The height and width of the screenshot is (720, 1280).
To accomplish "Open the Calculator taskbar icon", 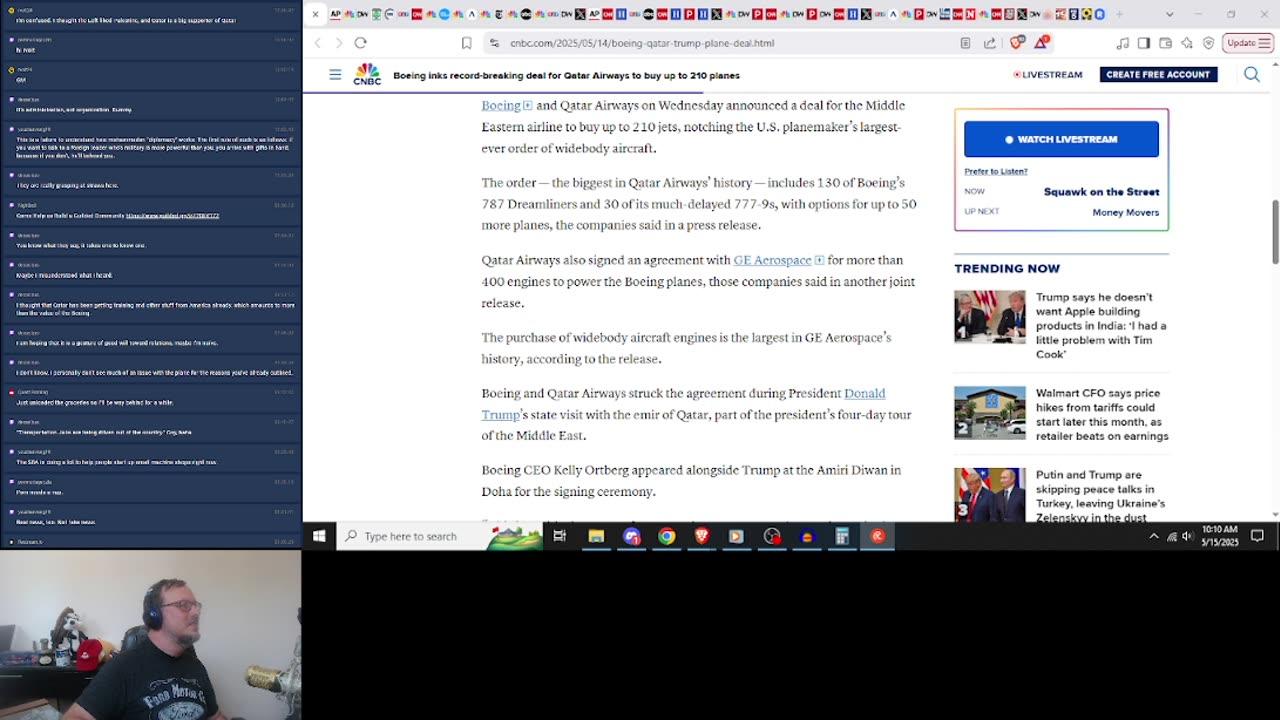I will 842,536.
